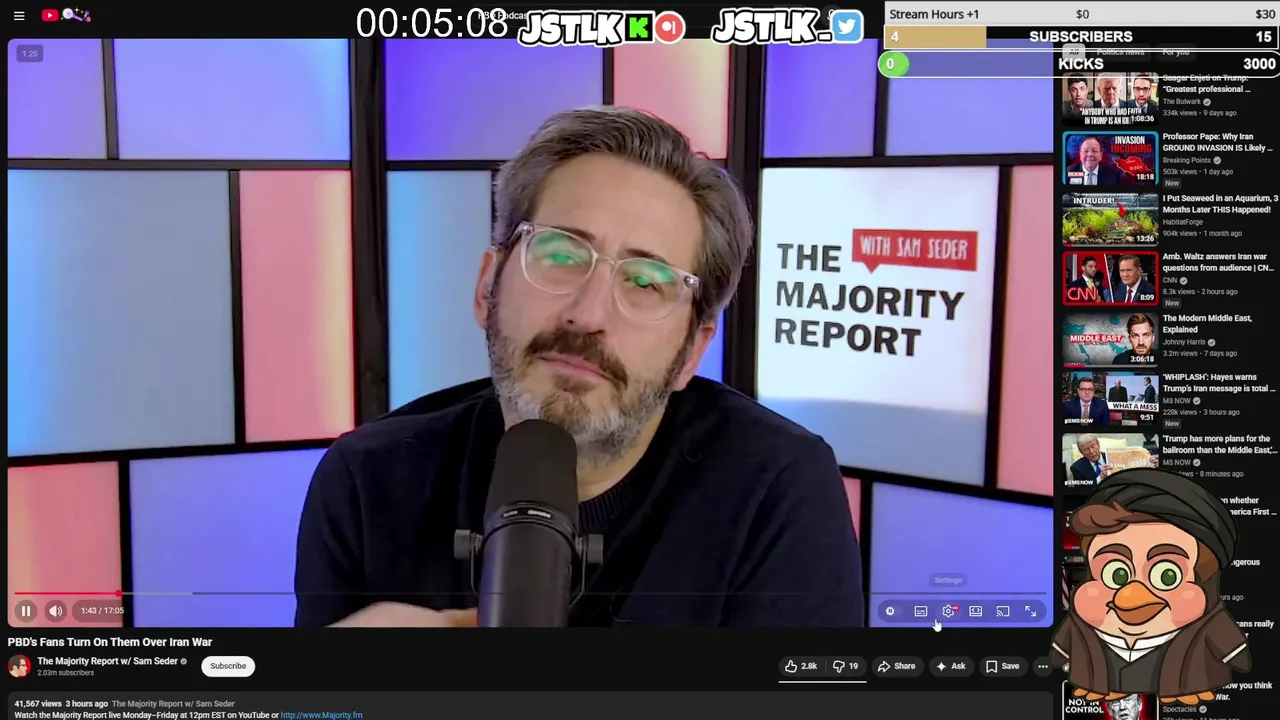This screenshot has height=720, width=1280.
Task: Turn on subtitles/closed captions
Action: (921, 611)
